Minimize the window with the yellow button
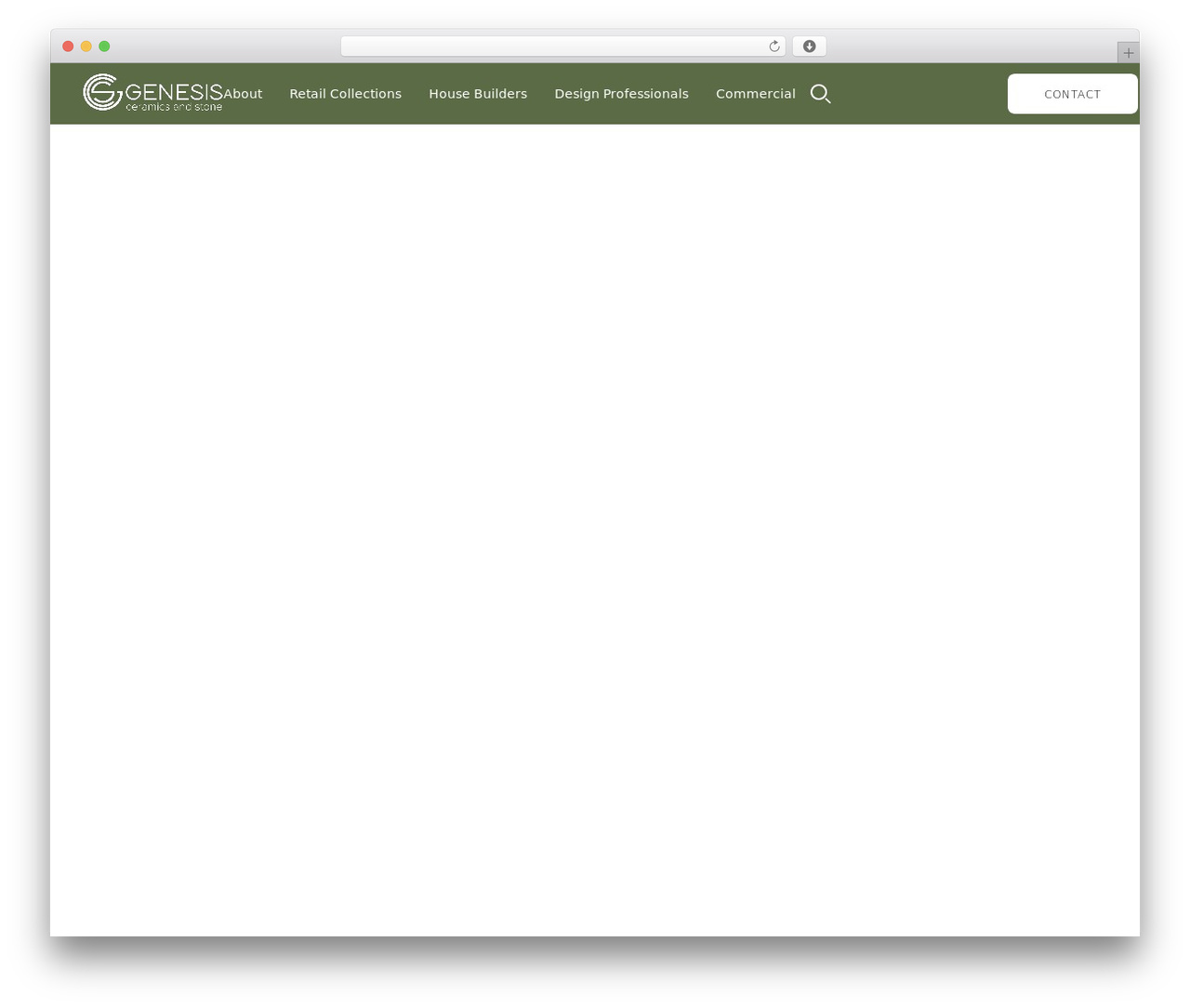The image size is (1190, 1008). click(x=86, y=46)
